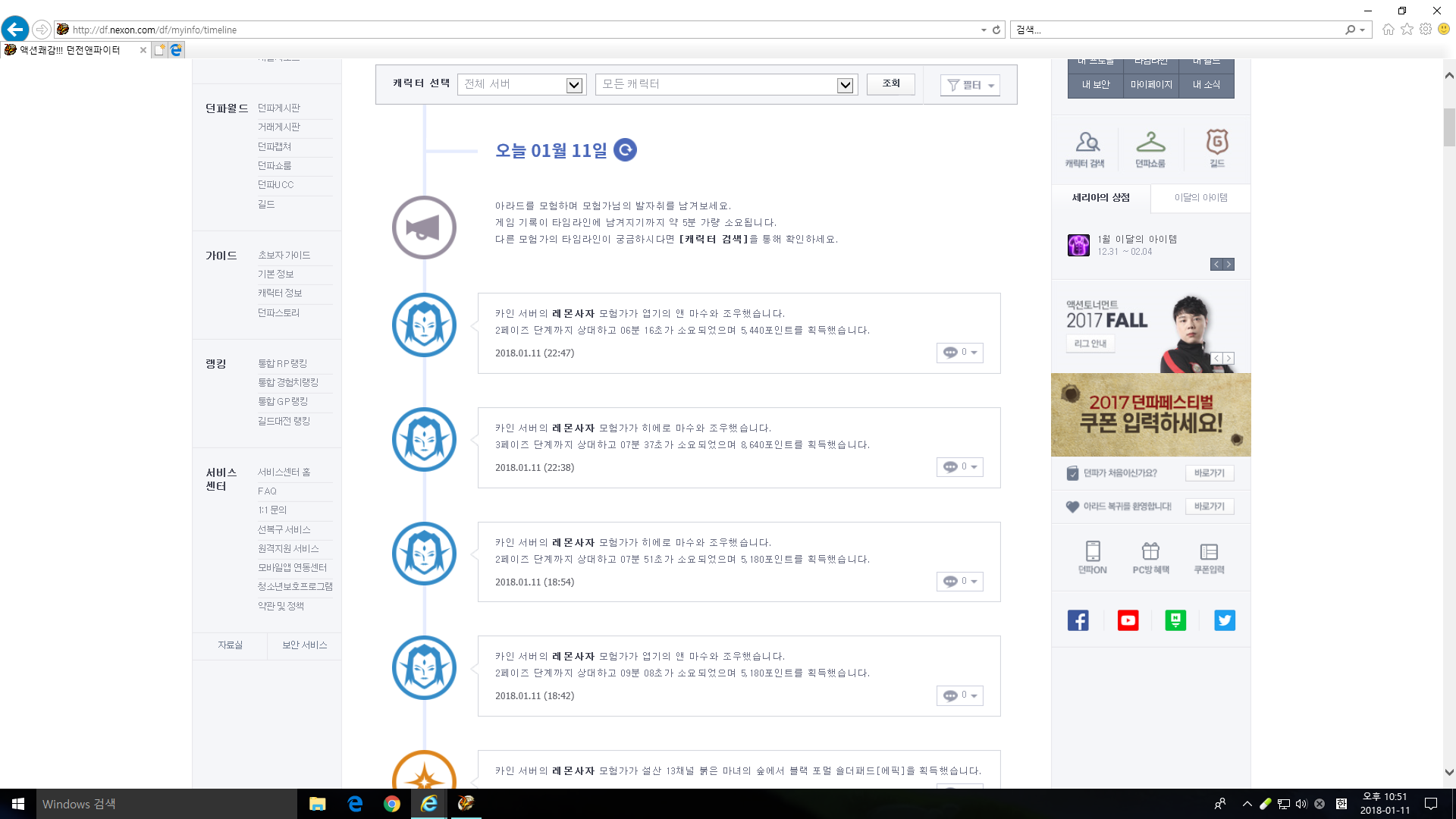Open the address bar history dropdown arrow
The image size is (1456, 819).
click(984, 30)
